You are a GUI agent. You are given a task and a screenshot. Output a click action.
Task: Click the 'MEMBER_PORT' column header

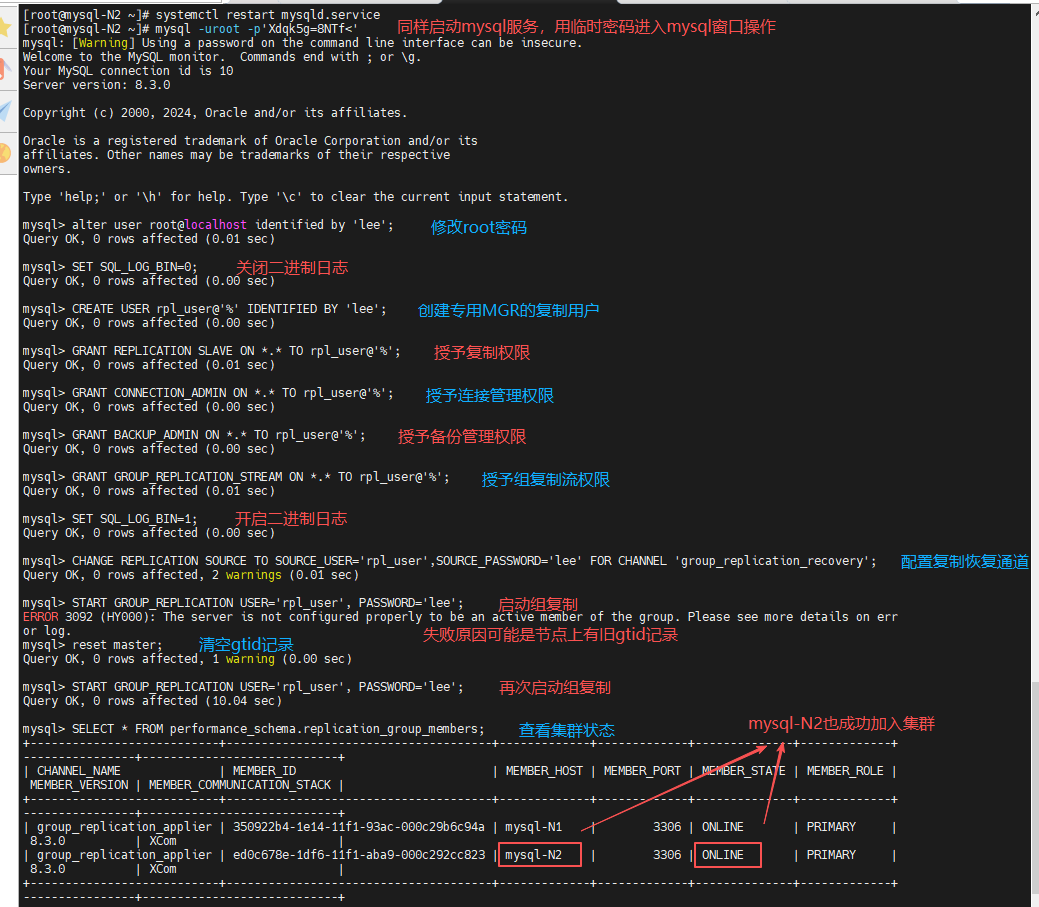tap(642, 771)
